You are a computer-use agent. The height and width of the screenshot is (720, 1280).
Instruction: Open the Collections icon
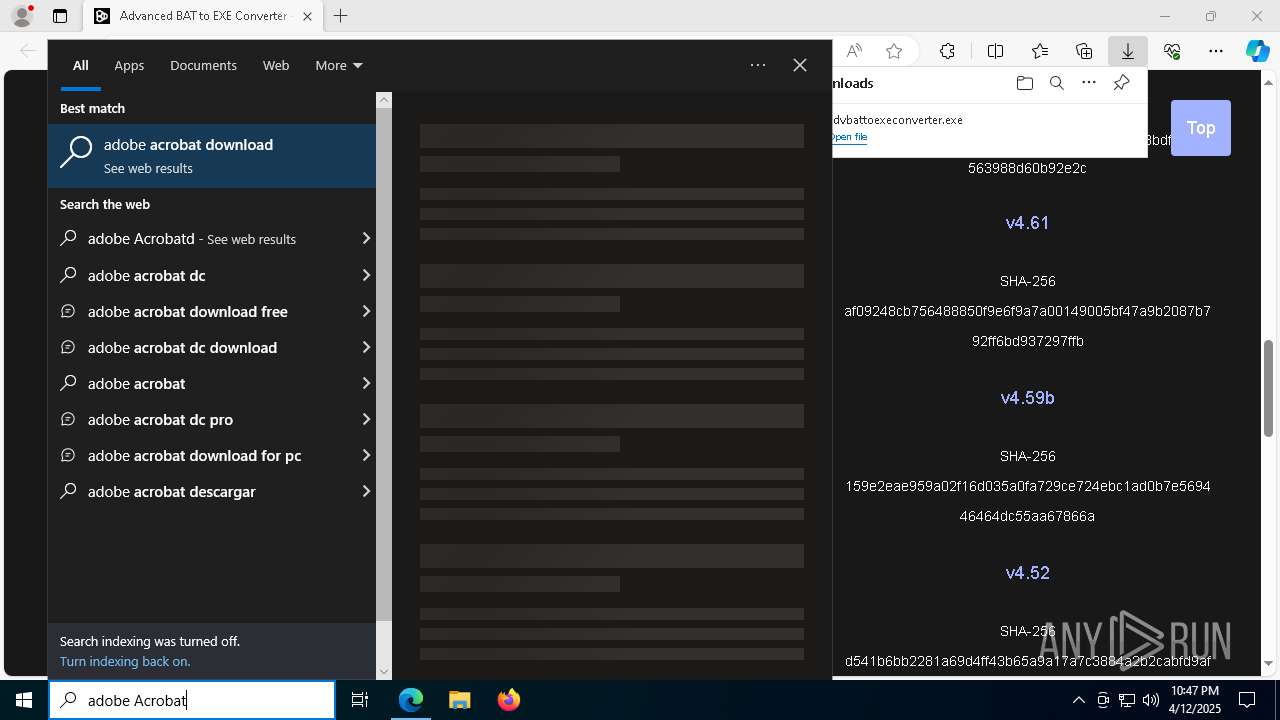pos(1084,51)
